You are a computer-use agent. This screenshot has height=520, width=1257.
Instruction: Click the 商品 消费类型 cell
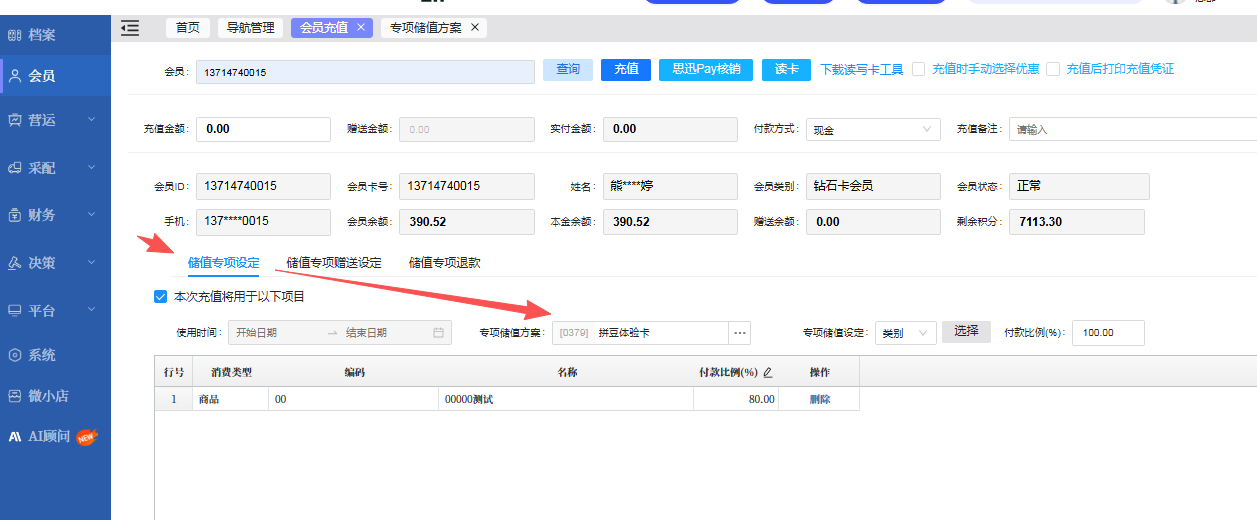tap(231, 399)
